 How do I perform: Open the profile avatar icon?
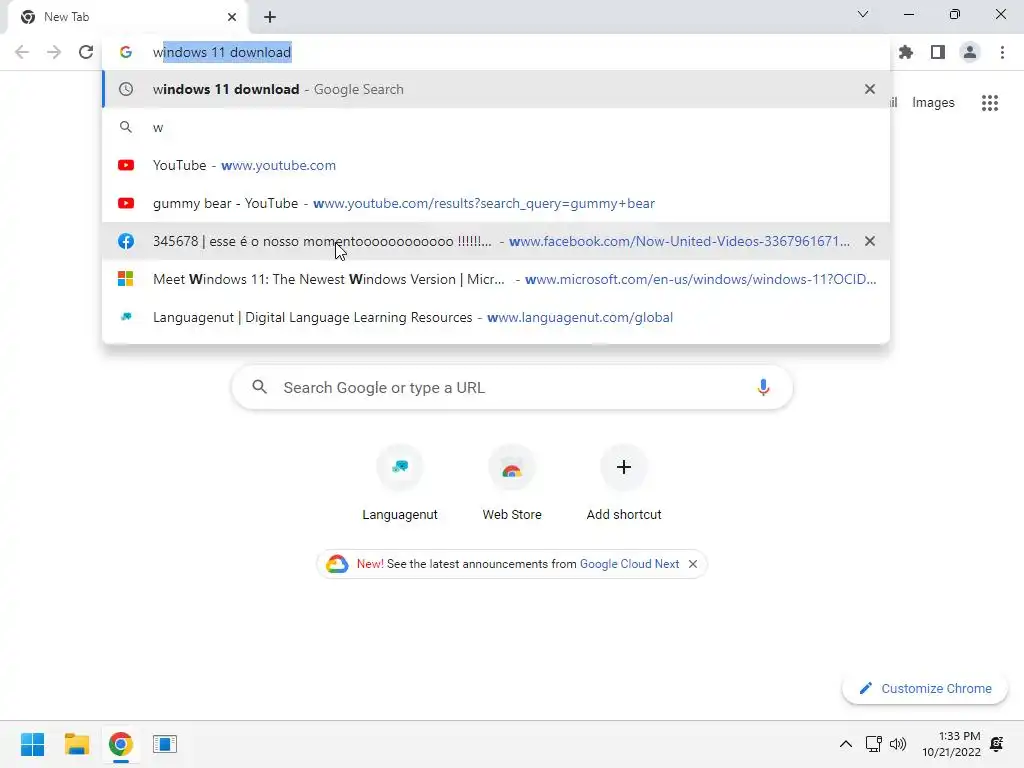970,52
